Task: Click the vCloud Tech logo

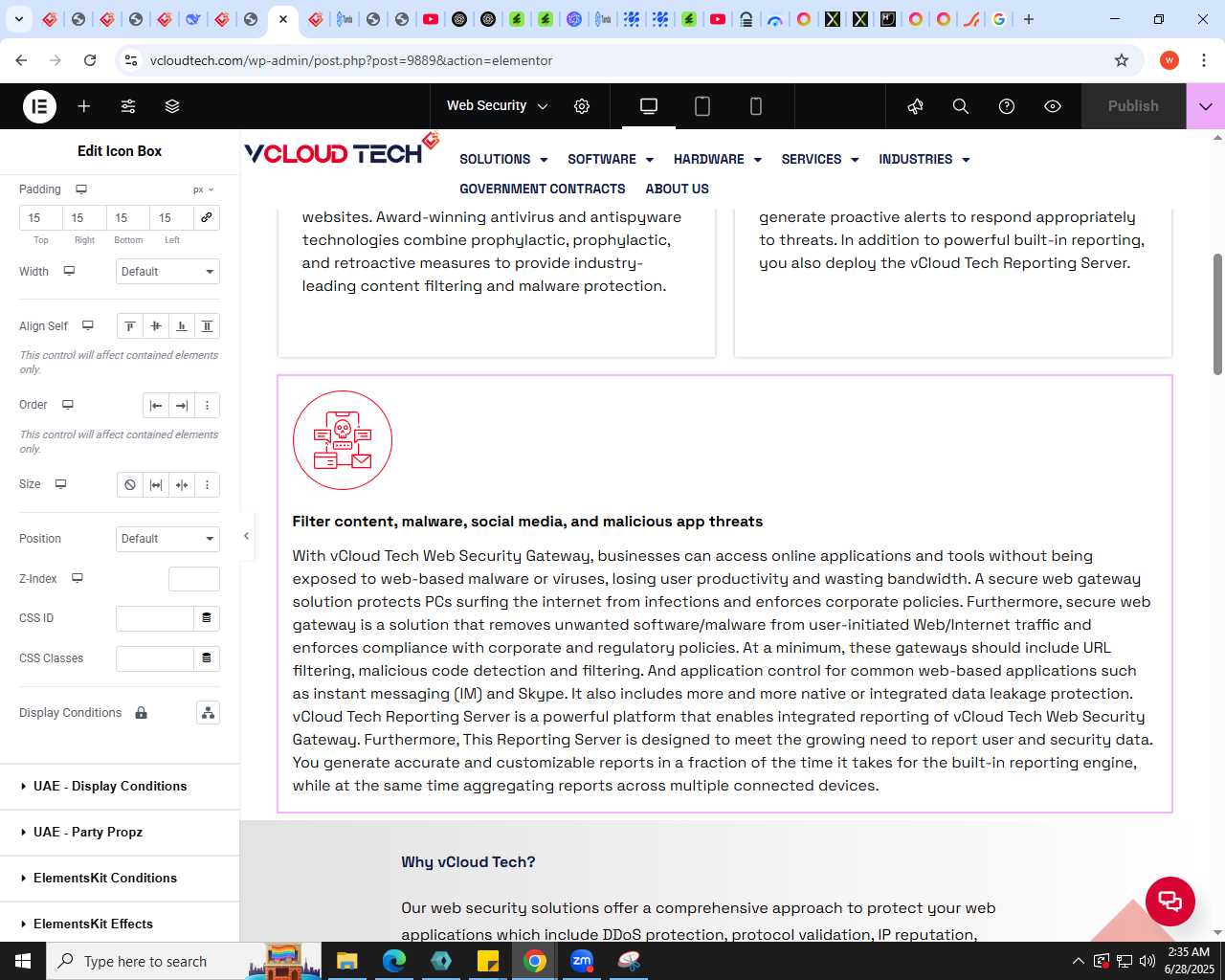Action: 342,149
